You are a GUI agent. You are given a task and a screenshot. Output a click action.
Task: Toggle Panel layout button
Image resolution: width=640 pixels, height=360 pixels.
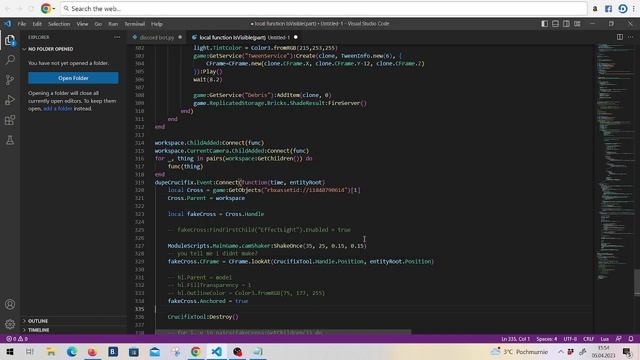click(x=556, y=24)
